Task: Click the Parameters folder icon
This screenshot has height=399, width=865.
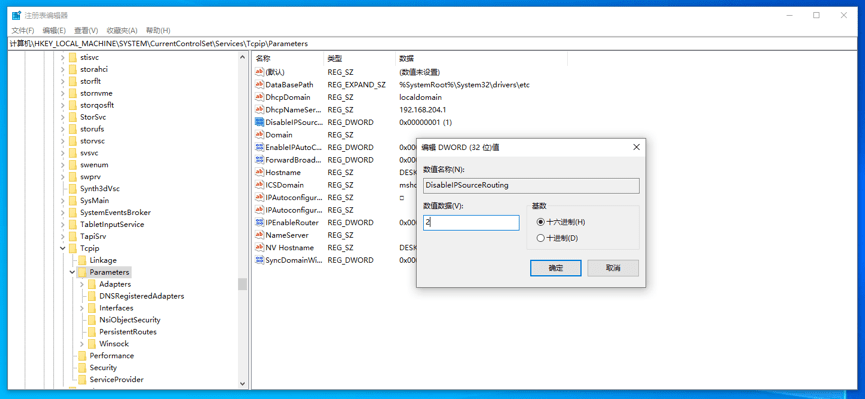Action: pyautogui.click(x=82, y=272)
